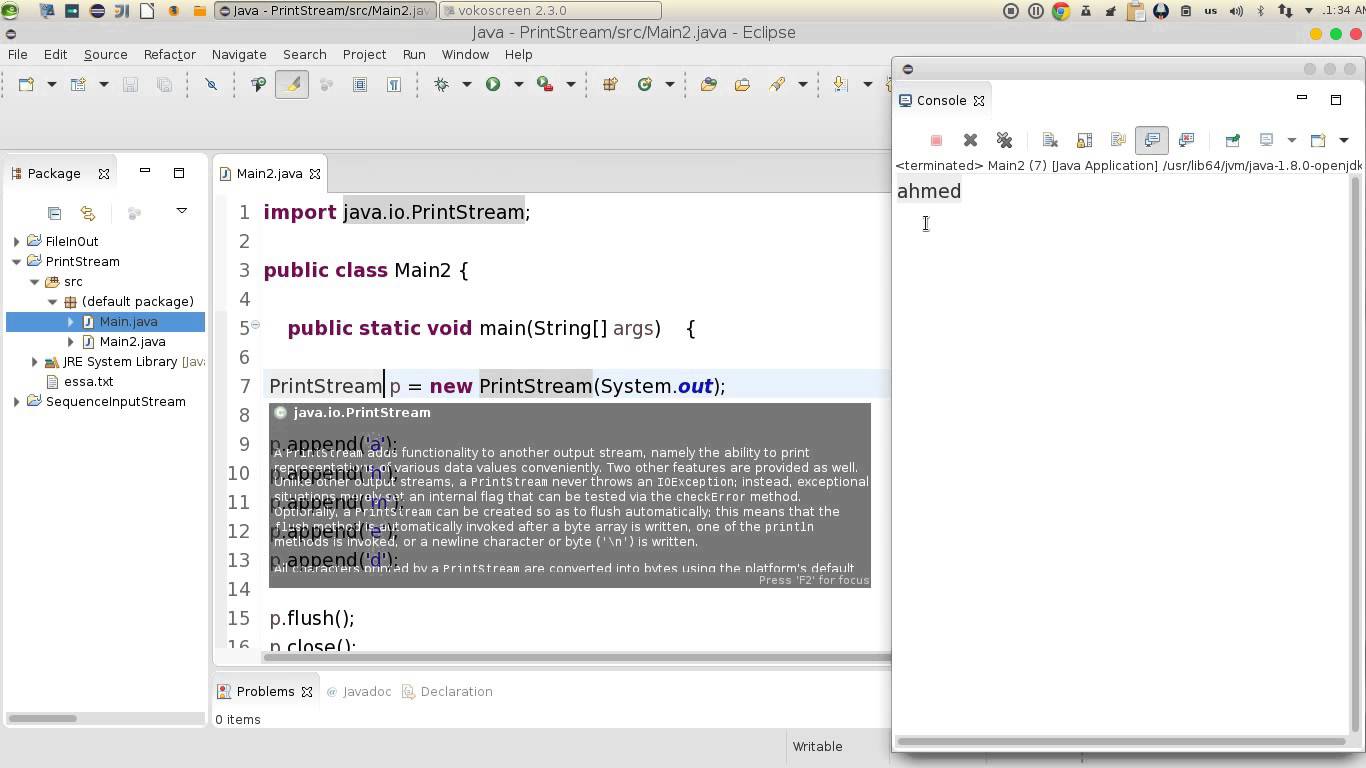Toggle Show Console When Standard Out Changes
The width and height of the screenshot is (1366, 768).
pyautogui.click(x=1152, y=140)
